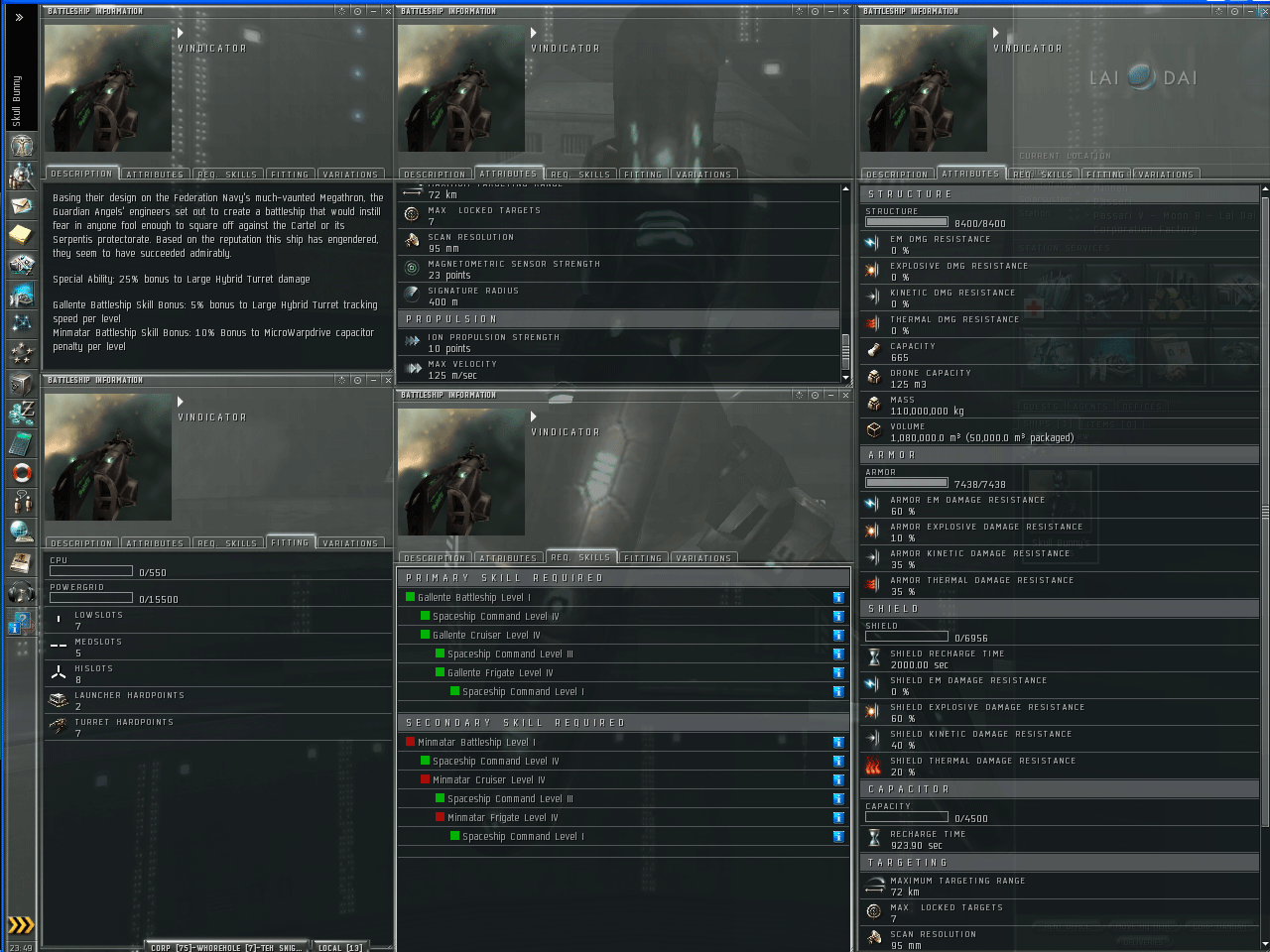The width and height of the screenshot is (1270, 952).
Task: Open the globe browser icon in the sidebar
Action: (x=21, y=533)
